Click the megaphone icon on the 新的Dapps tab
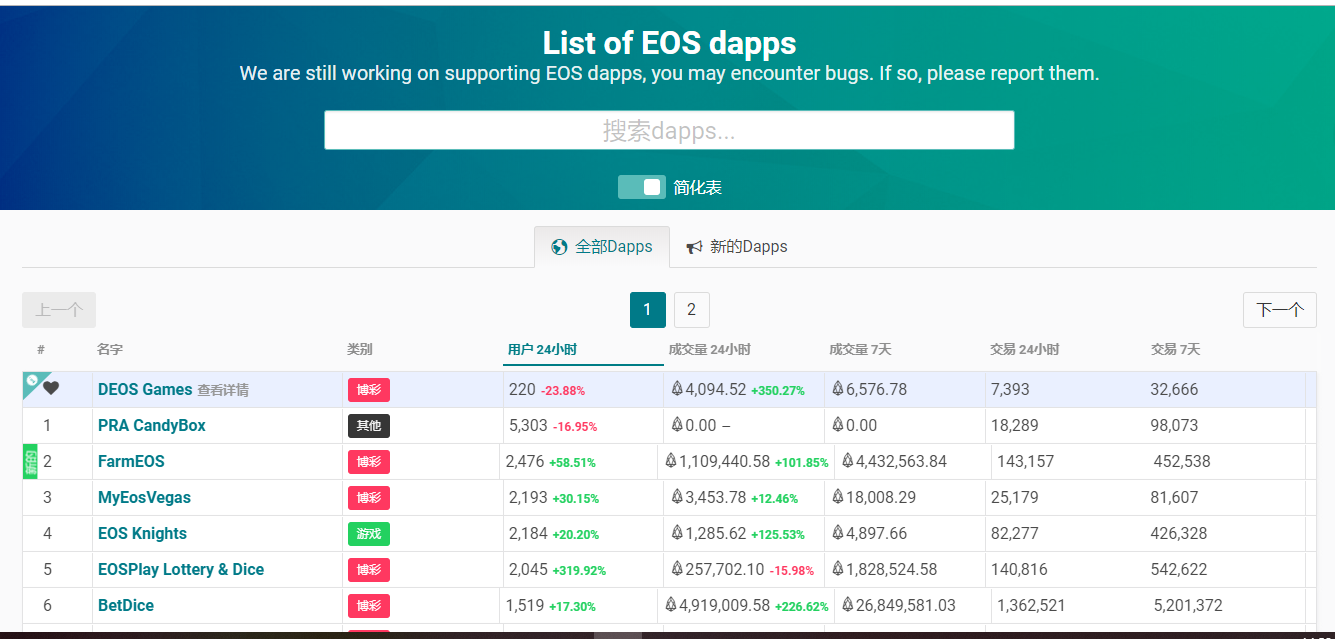This screenshot has height=639, width=1335. (x=694, y=247)
